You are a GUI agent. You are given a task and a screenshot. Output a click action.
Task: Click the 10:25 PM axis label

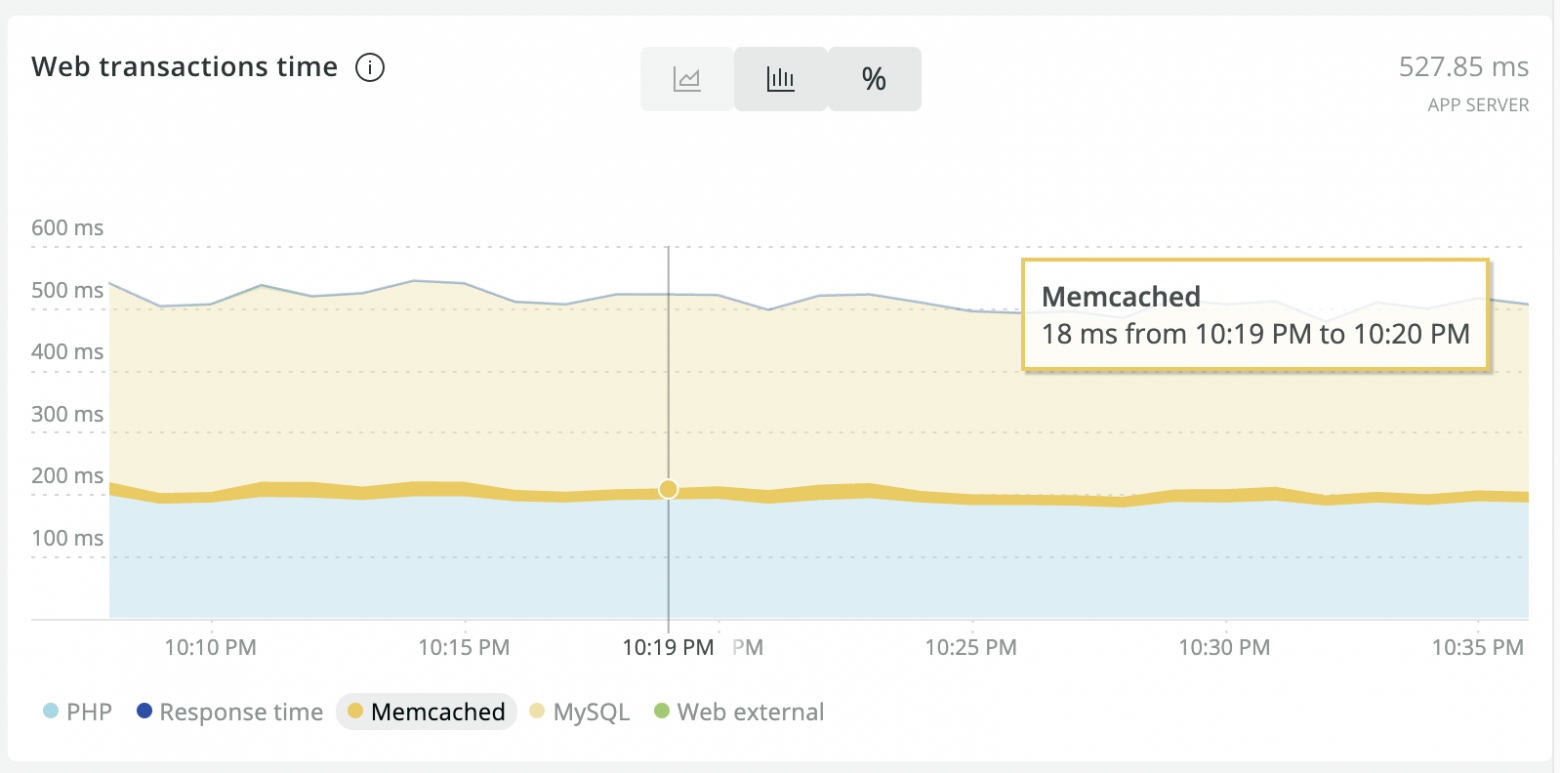(x=970, y=647)
